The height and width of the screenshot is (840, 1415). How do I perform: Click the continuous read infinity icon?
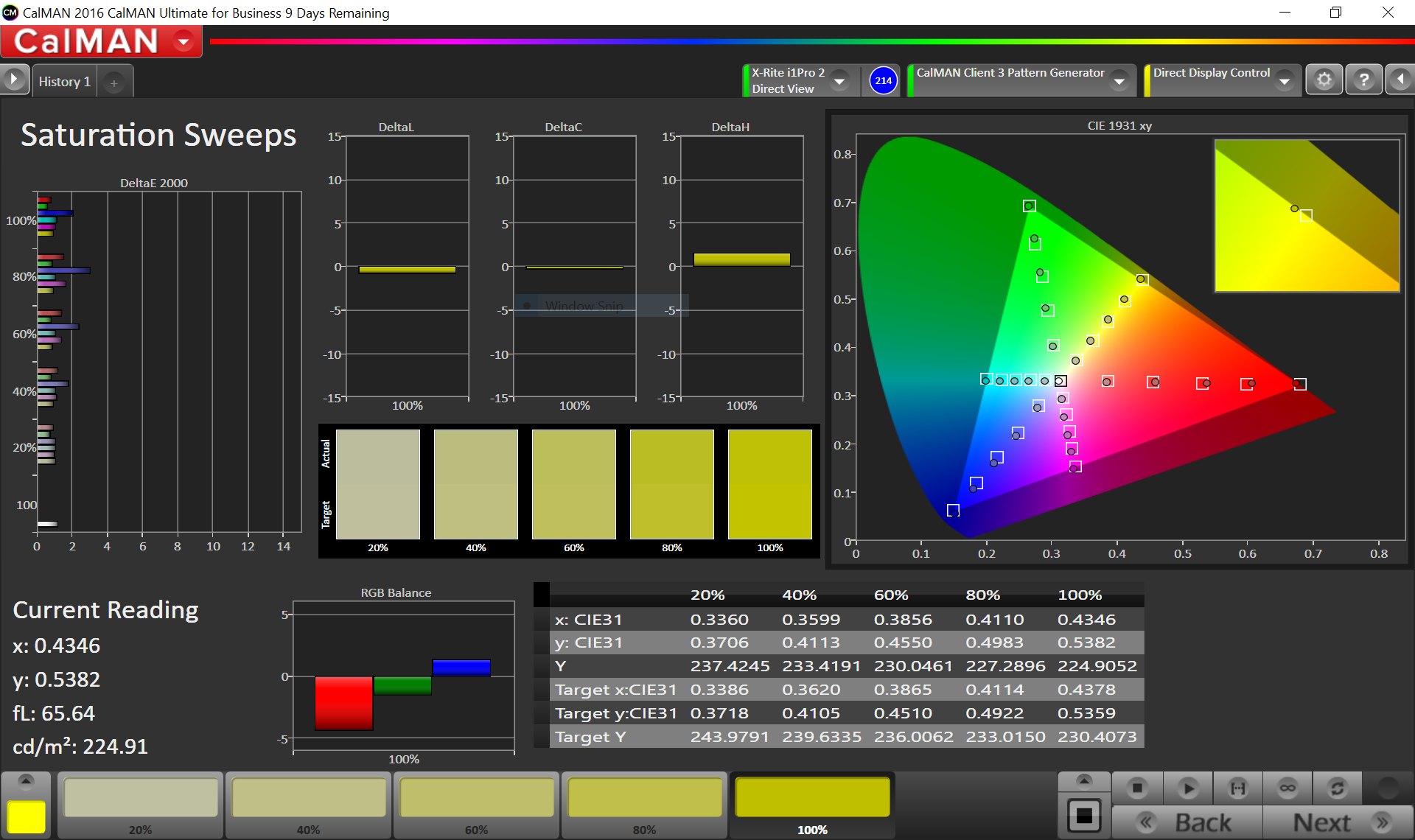(x=1288, y=788)
